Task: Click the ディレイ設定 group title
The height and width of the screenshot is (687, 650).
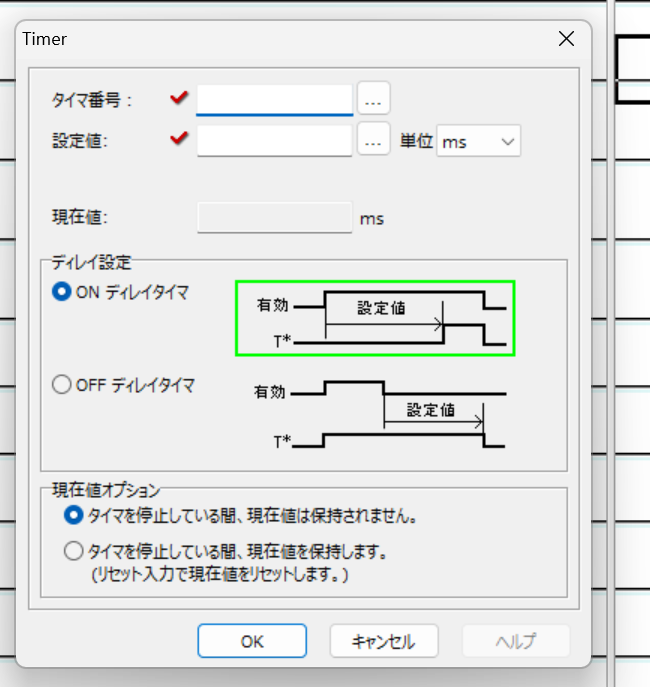Action: tap(91, 262)
